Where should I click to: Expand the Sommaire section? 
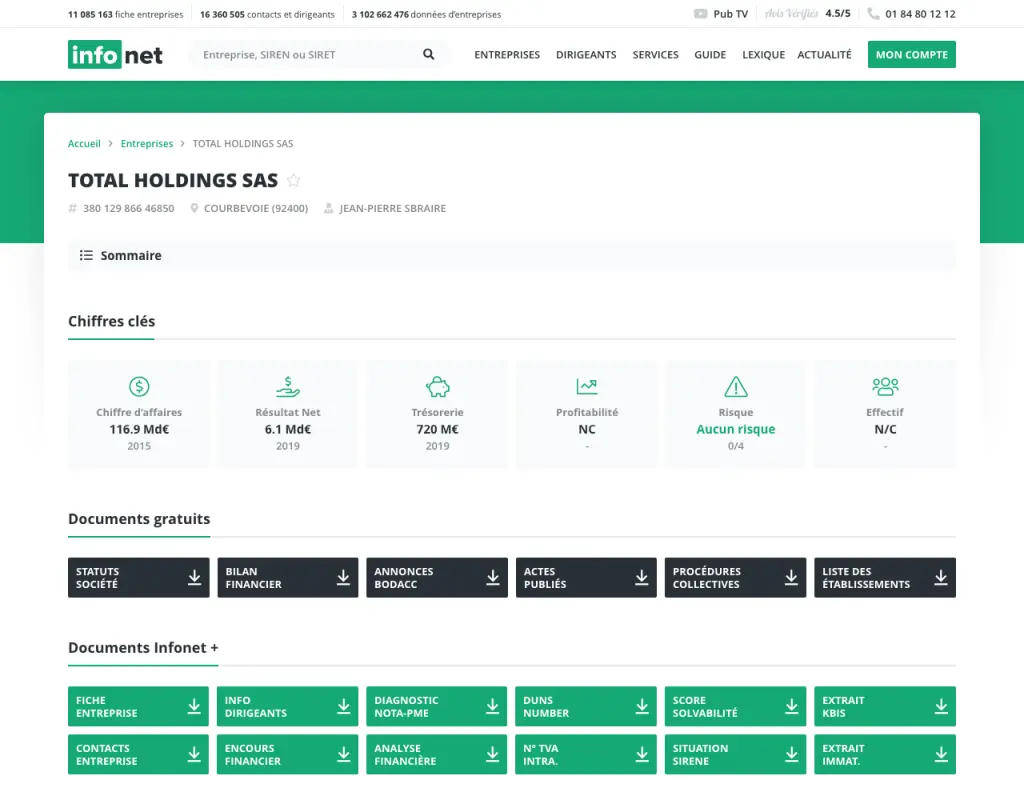pos(512,255)
